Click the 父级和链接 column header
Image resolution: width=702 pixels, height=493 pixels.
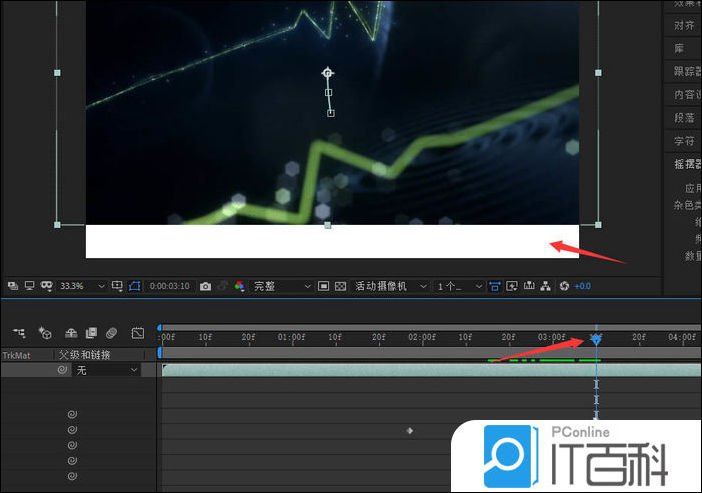tap(85, 355)
